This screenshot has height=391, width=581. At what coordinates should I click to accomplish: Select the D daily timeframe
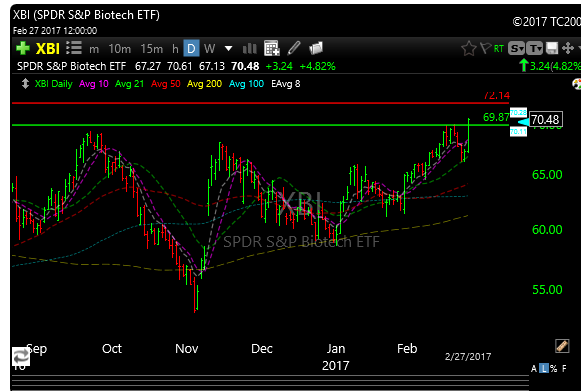tap(191, 49)
